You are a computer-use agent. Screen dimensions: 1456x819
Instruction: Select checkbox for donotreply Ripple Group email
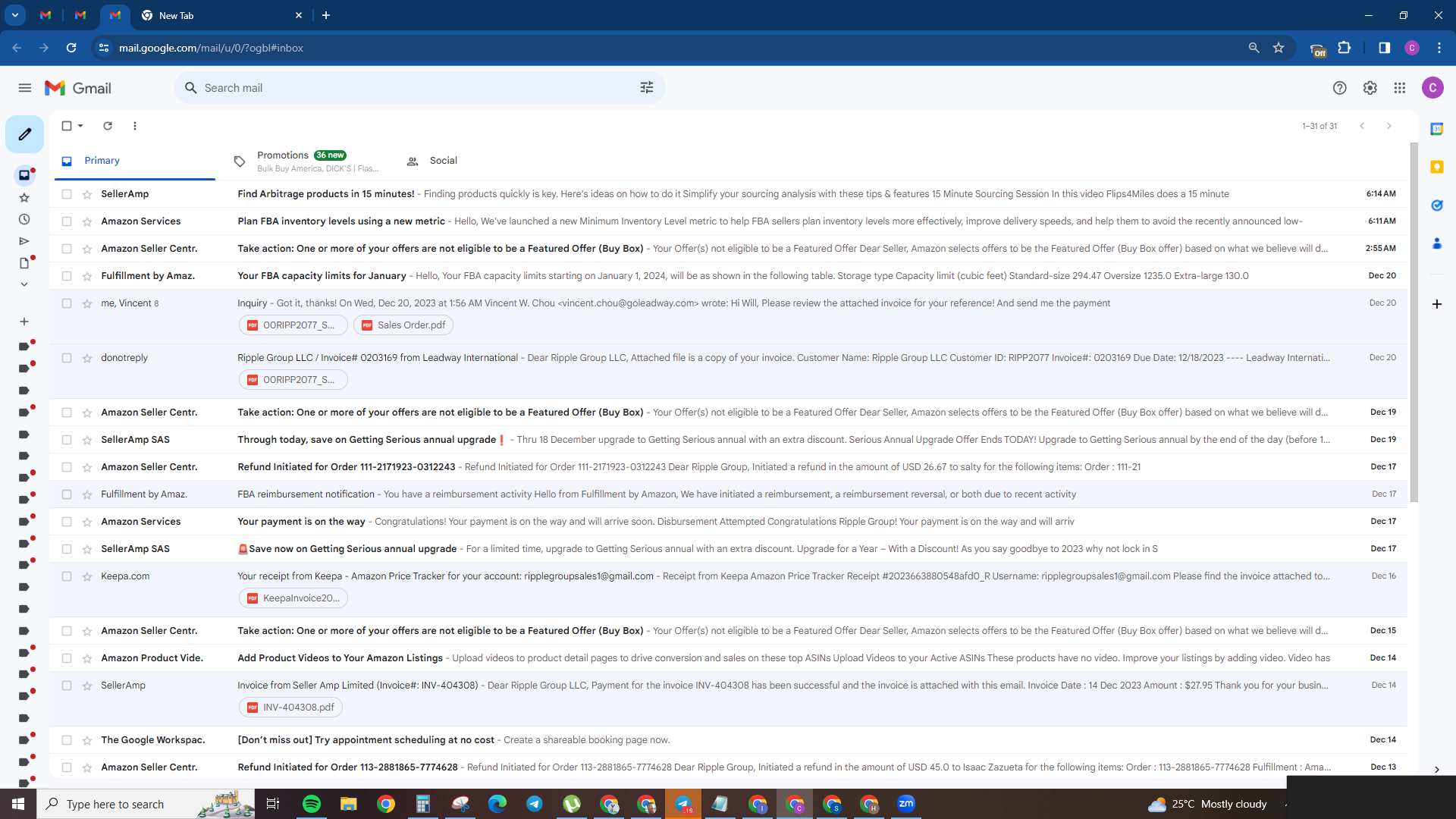[x=67, y=358]
